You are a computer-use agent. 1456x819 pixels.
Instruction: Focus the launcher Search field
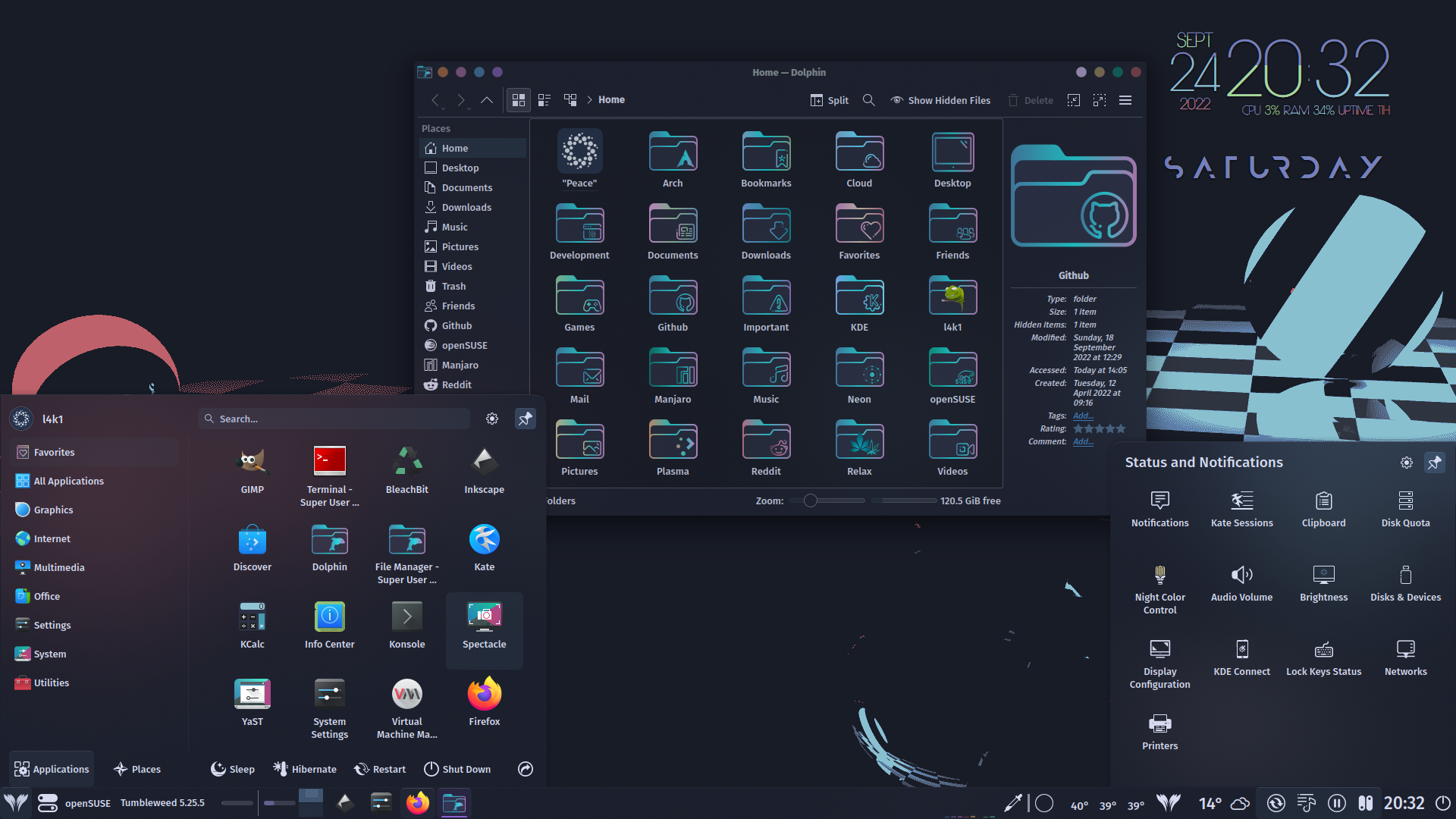click(x=334, y=419)
